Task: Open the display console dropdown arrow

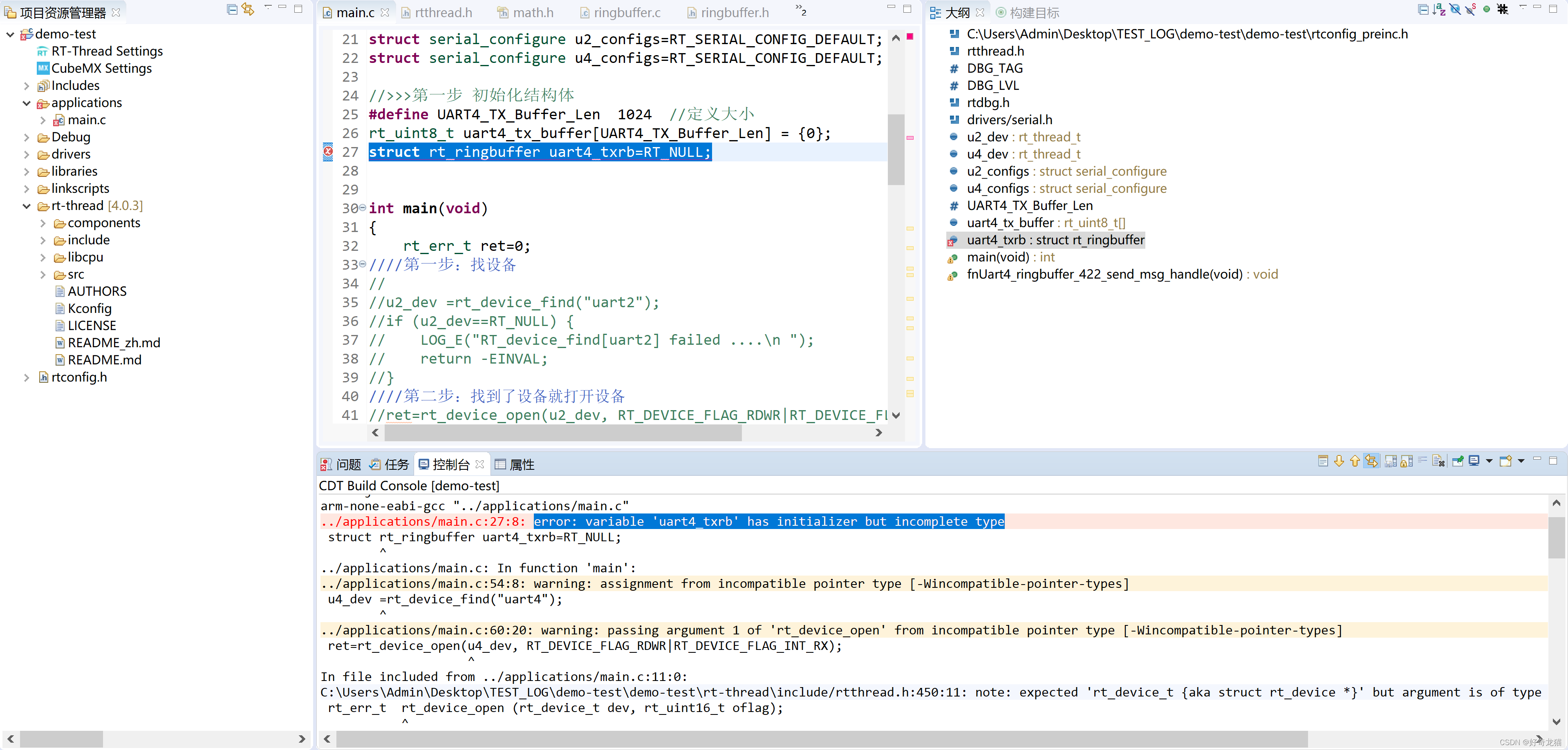Action: [1490, 461]
